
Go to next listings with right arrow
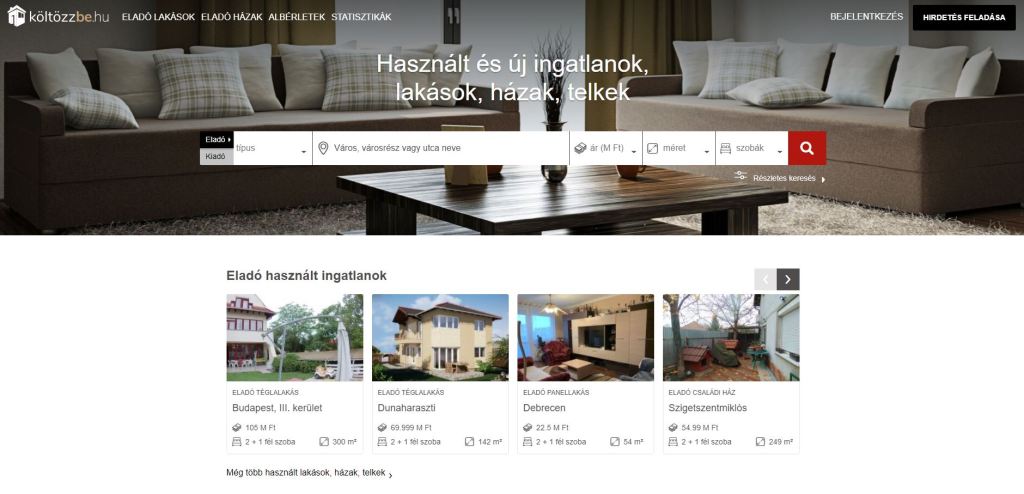(x=788, y=280)
